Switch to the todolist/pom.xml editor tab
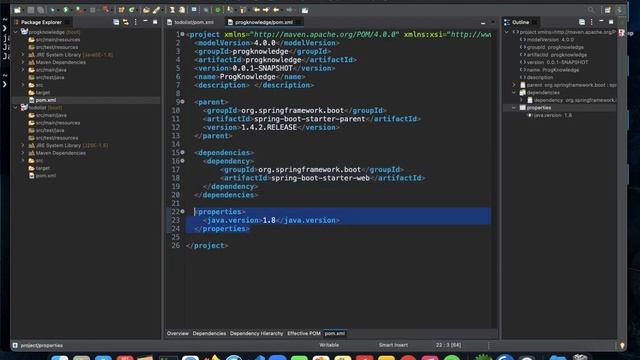 pyautogui.click(x=191, y=22)
